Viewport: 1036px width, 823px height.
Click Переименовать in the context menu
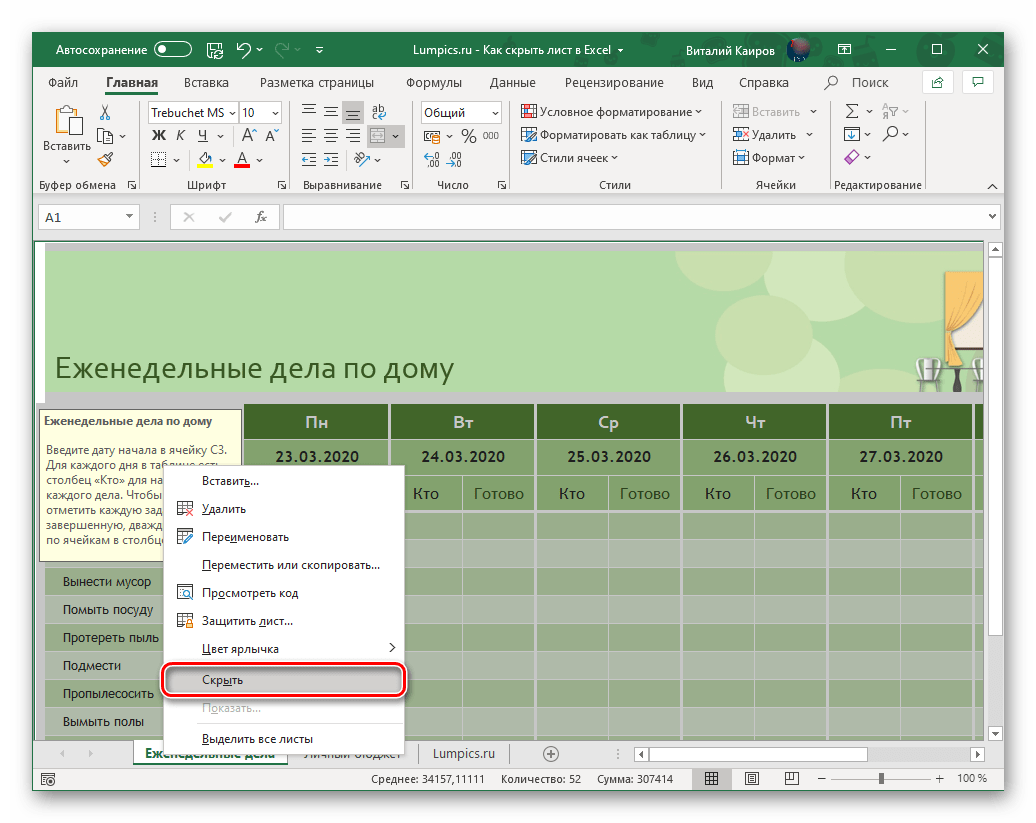coord(245,537)
